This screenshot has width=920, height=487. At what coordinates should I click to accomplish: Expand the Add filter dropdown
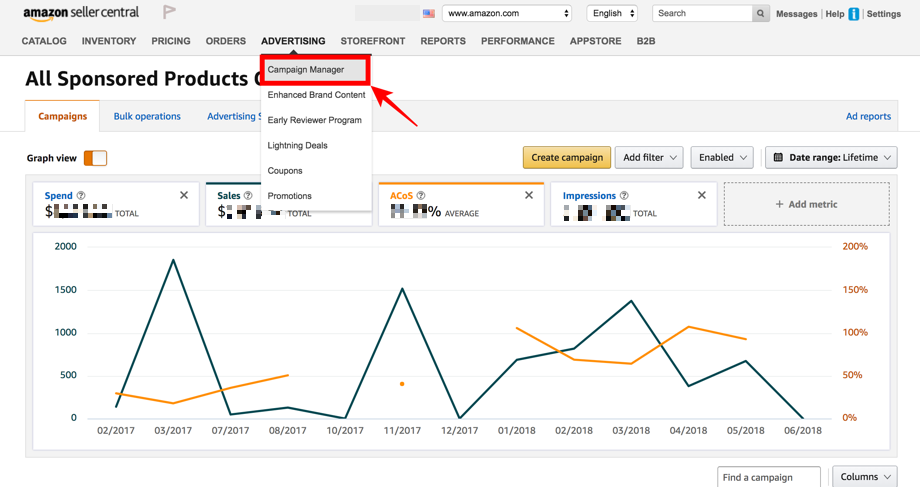pyautogui.click(x=649, y=157)
